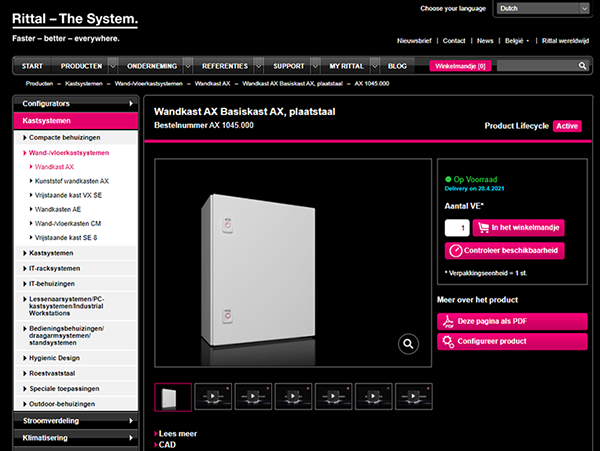Follow the Nieuwsbrief link
This screenshot has height=451, width=600.
(415, 41)
